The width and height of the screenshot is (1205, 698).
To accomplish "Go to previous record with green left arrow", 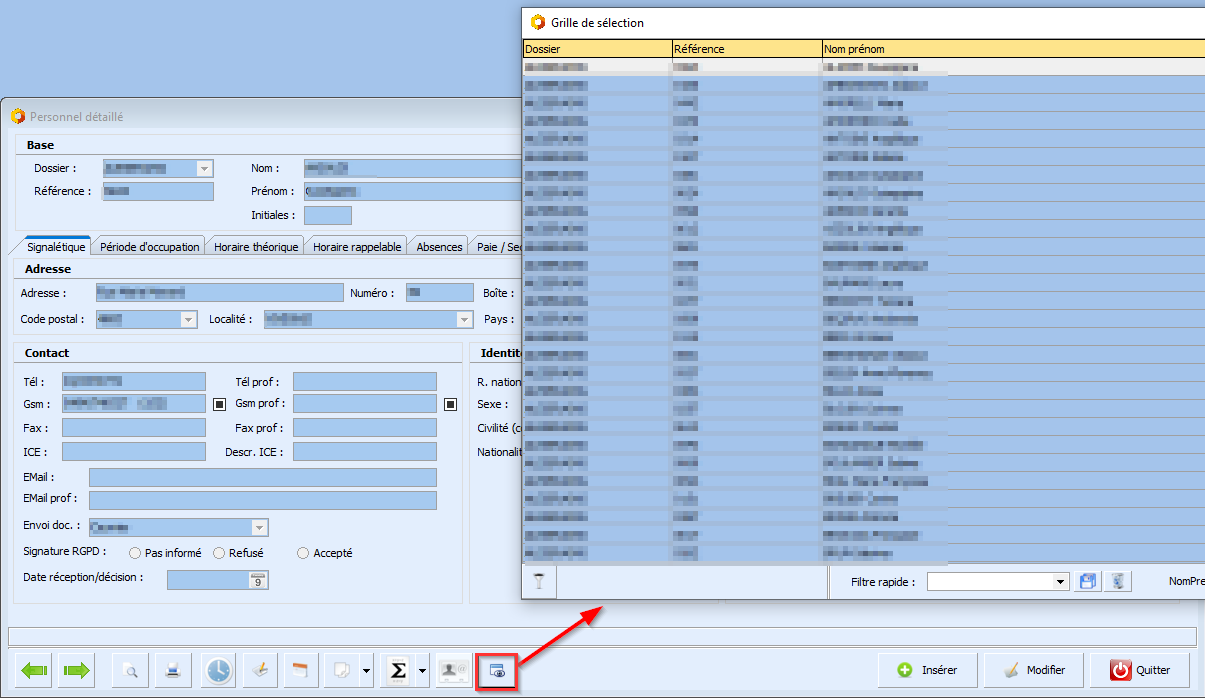I will tap(35, 671).
